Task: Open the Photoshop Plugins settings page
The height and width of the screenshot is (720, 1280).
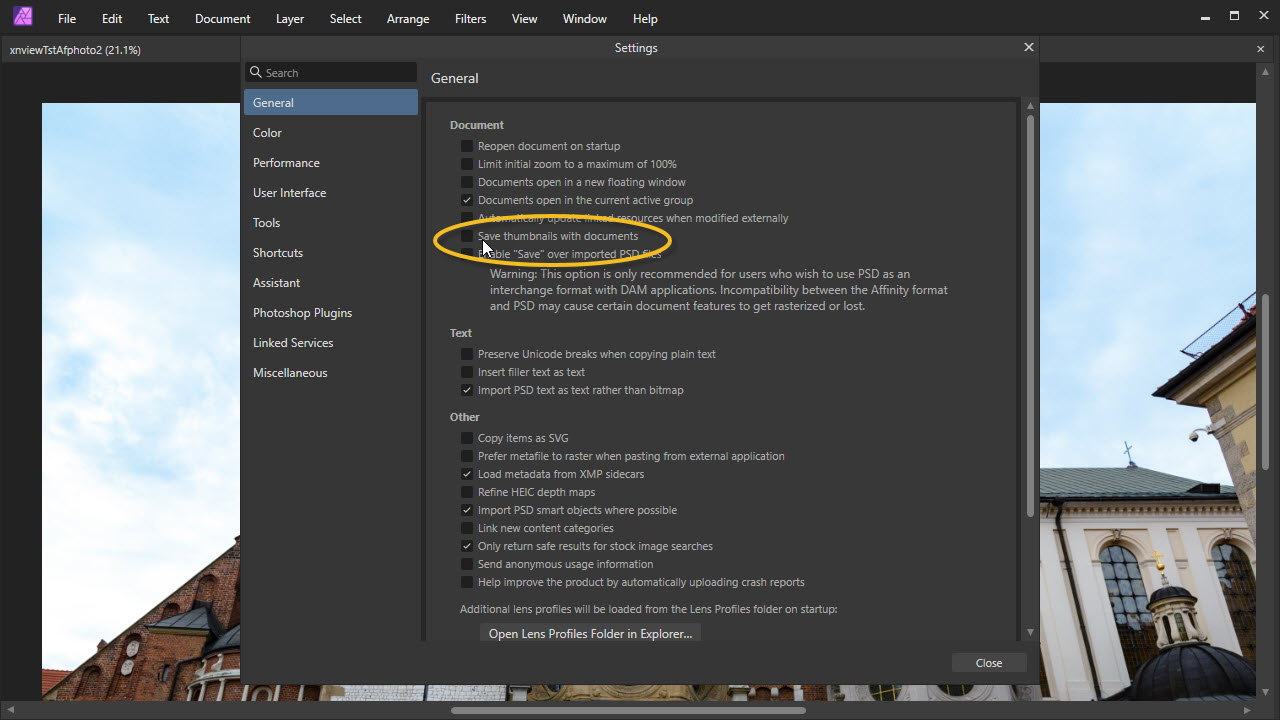Action: pyautogui.click(x=302, y=313)
